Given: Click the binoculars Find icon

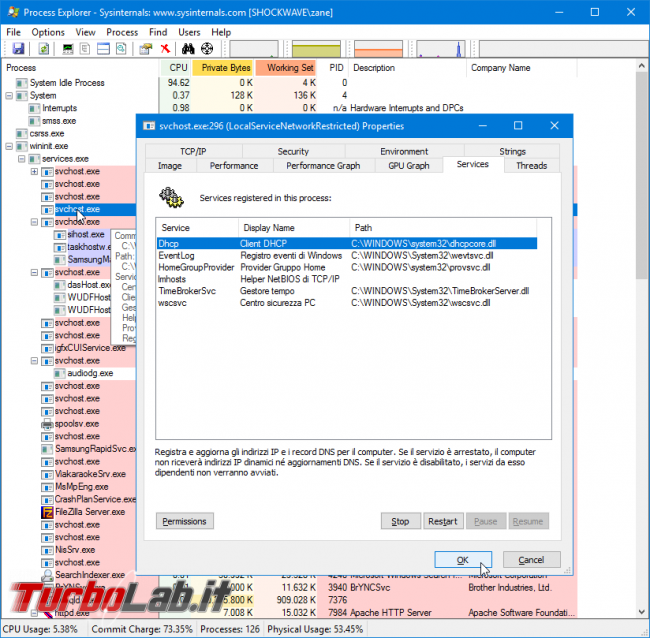Looking at the screenshot, I should click(x=188, y=49).
